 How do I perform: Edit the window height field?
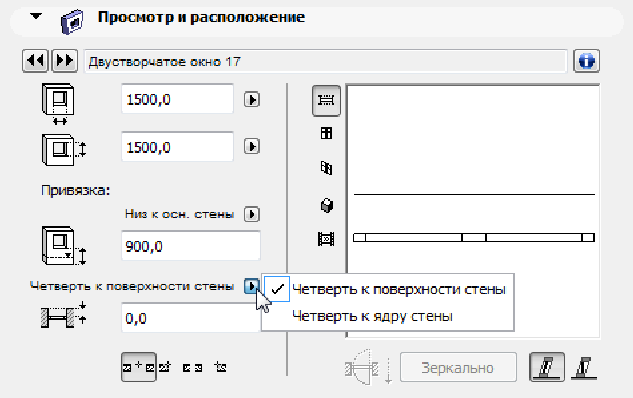pos(177,147)
